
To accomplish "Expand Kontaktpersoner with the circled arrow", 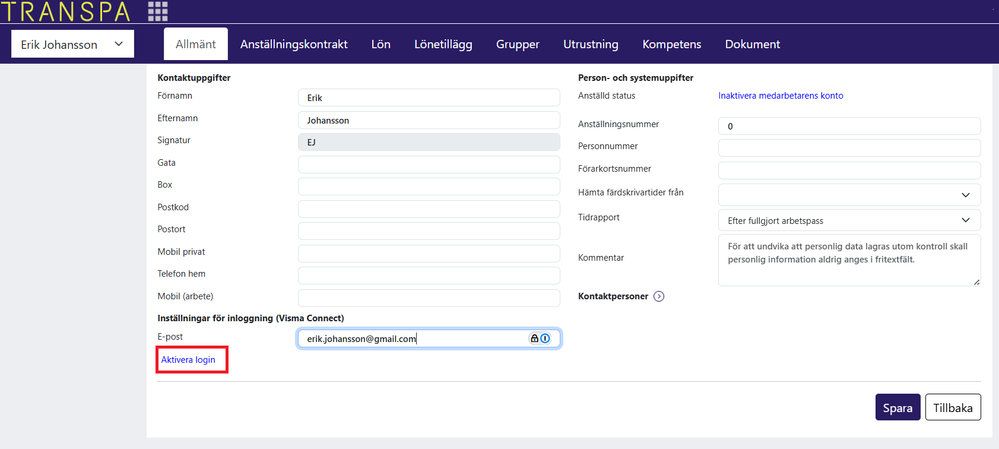I will (659, 296).
